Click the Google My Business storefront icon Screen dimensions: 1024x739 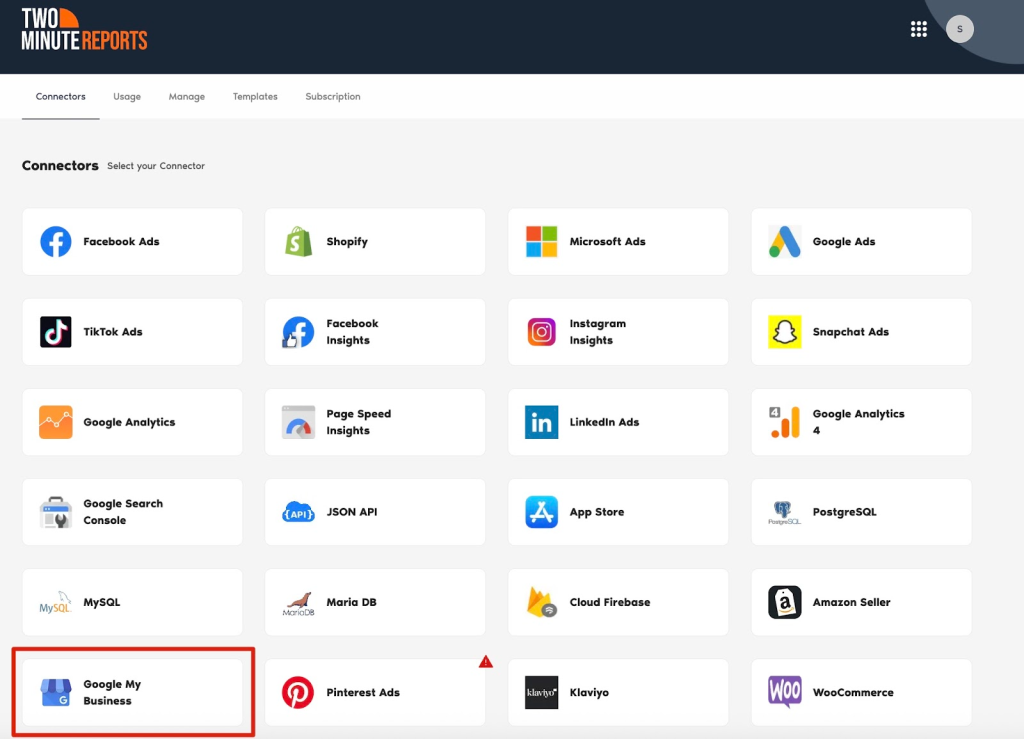click(x=56, y=692)
